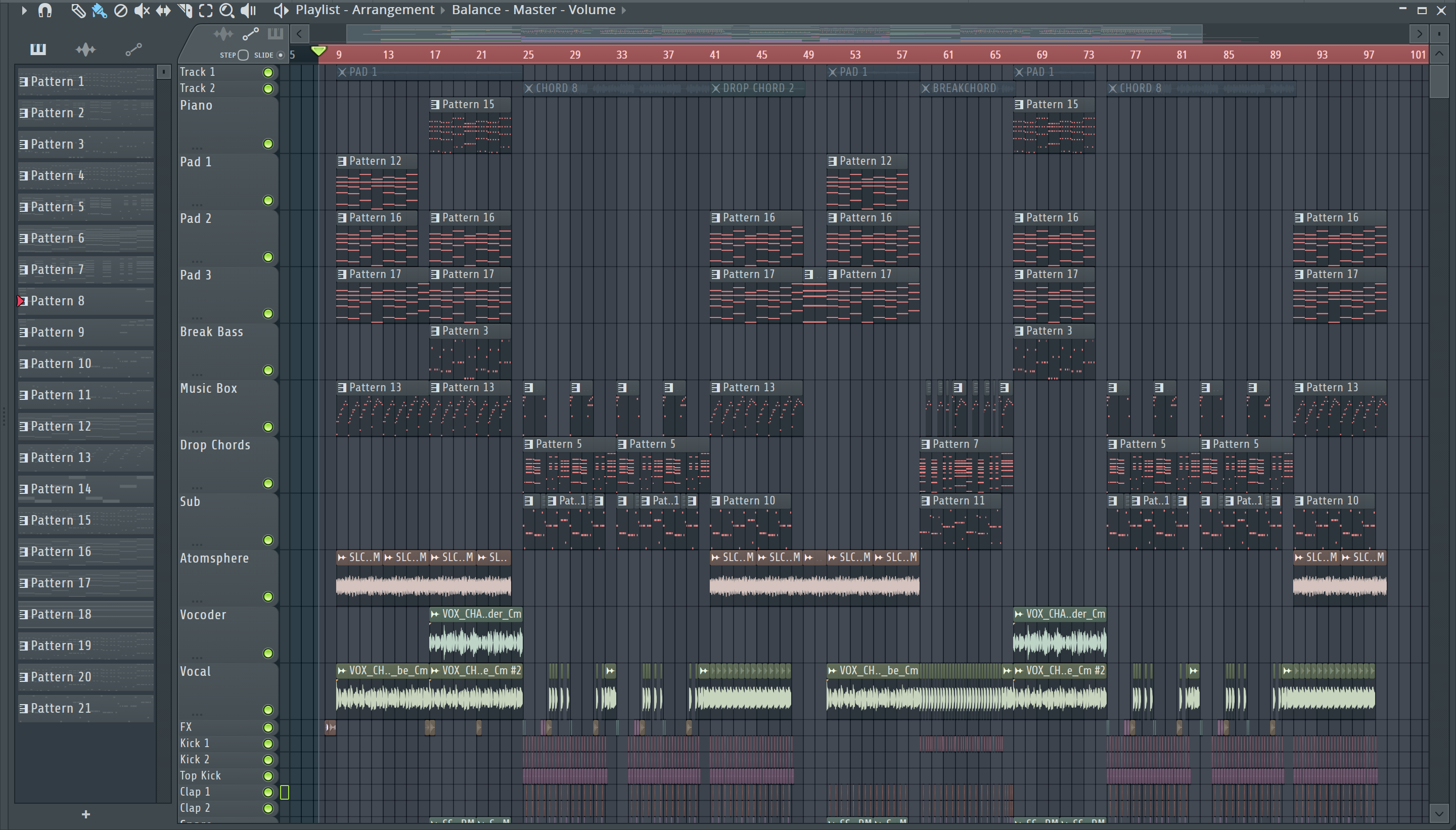Select the Paint brush tool

[x=99, y=10]
